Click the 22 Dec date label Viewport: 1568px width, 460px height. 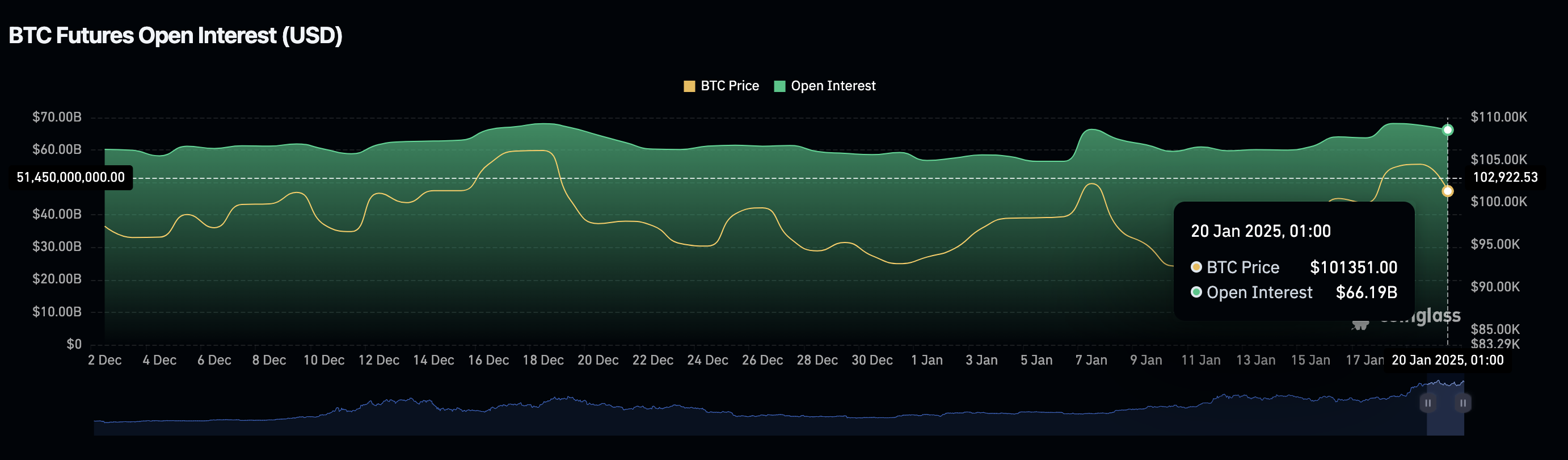[x=652, y=360]
